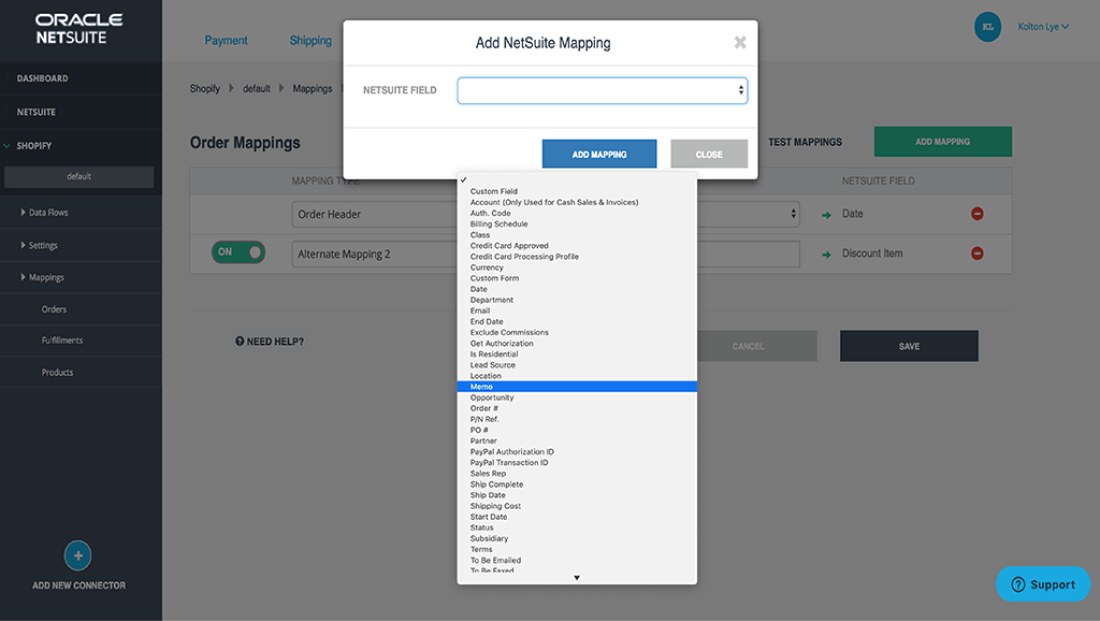The width and height of the screenshot is (1100, 621).
Task: Click the Need Help question mark icon
Action: pyautogui.click(x=241, y=341)
